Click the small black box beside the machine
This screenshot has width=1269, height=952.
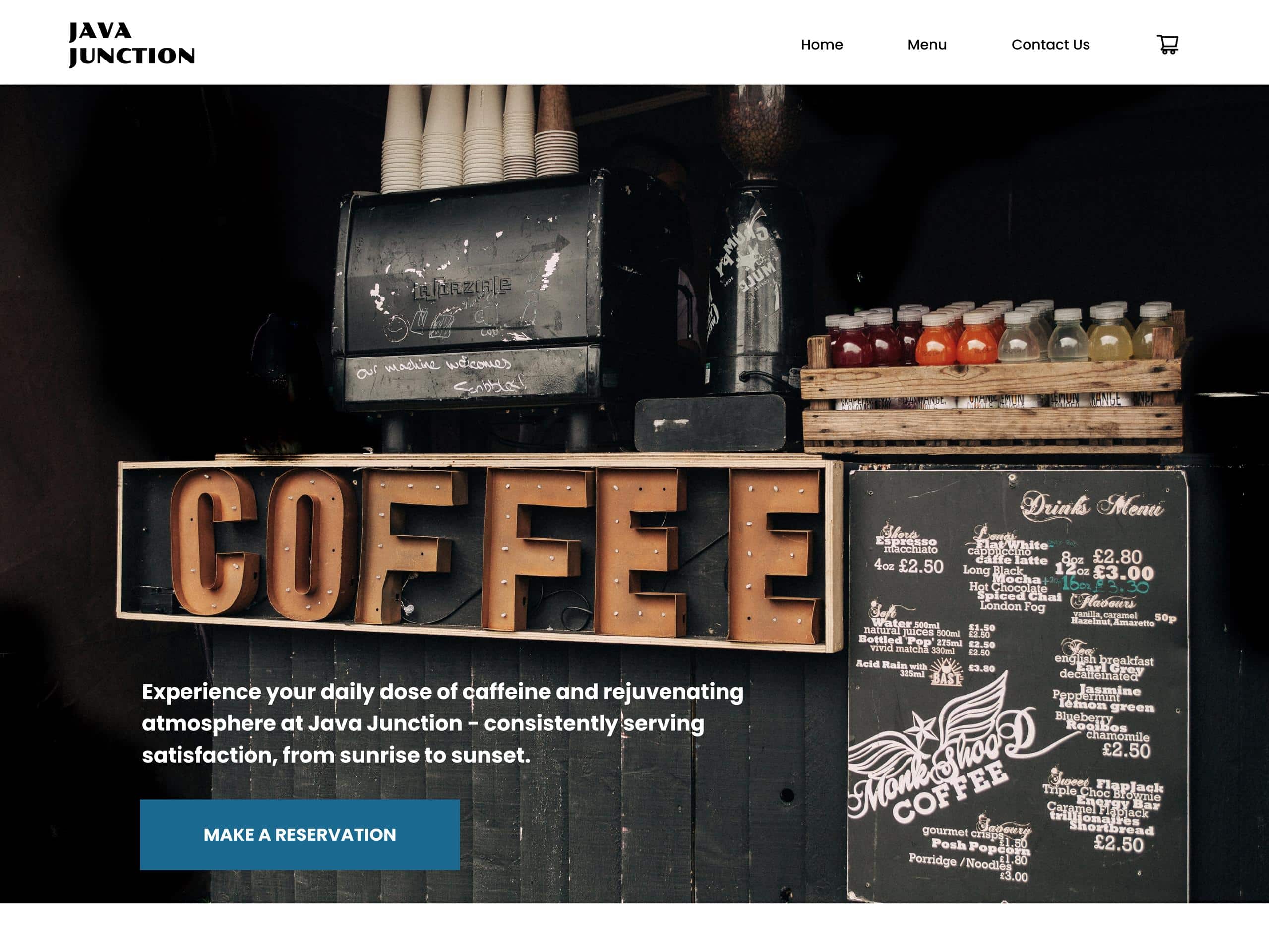(710, 423)
